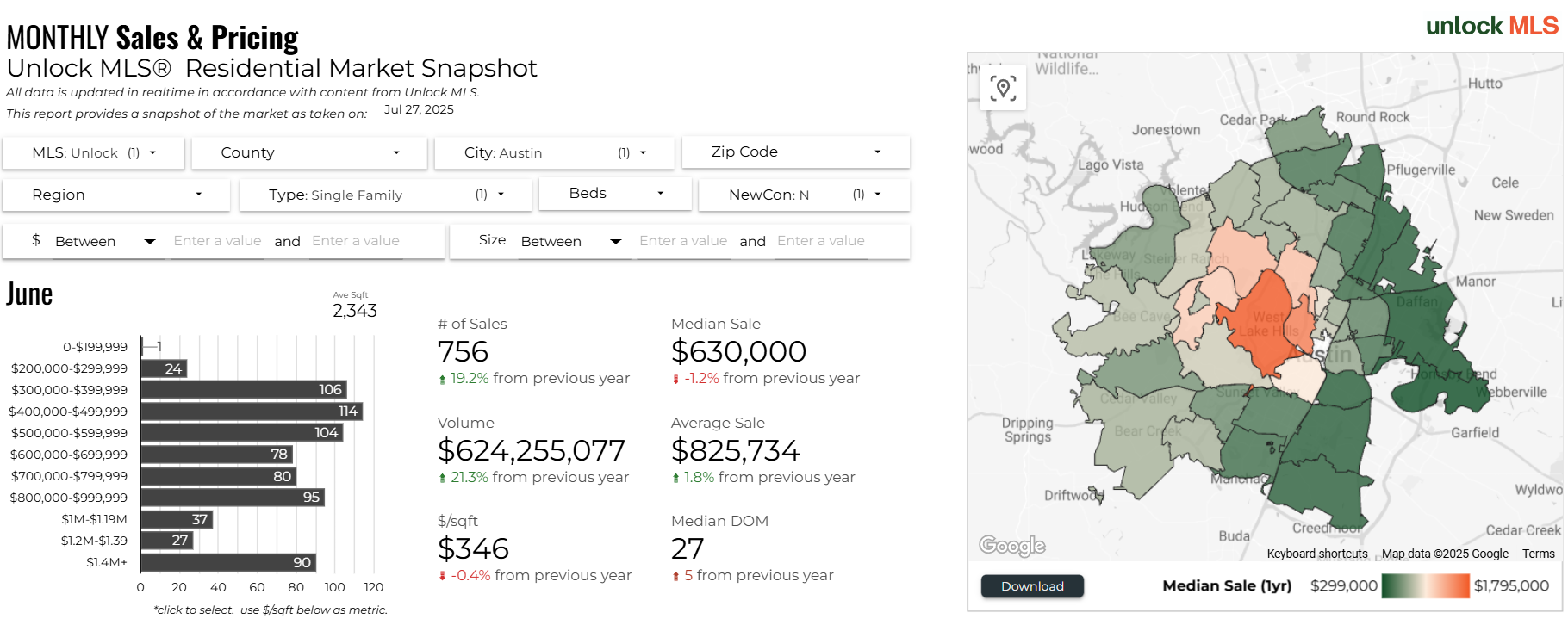
Task: Click the Download button
Action: pyautogui.click(x=1032, y=586)
